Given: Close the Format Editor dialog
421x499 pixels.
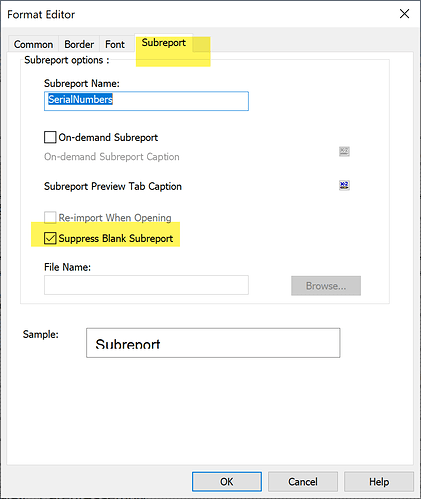Looking at the screenshot, I should point(404,14).
